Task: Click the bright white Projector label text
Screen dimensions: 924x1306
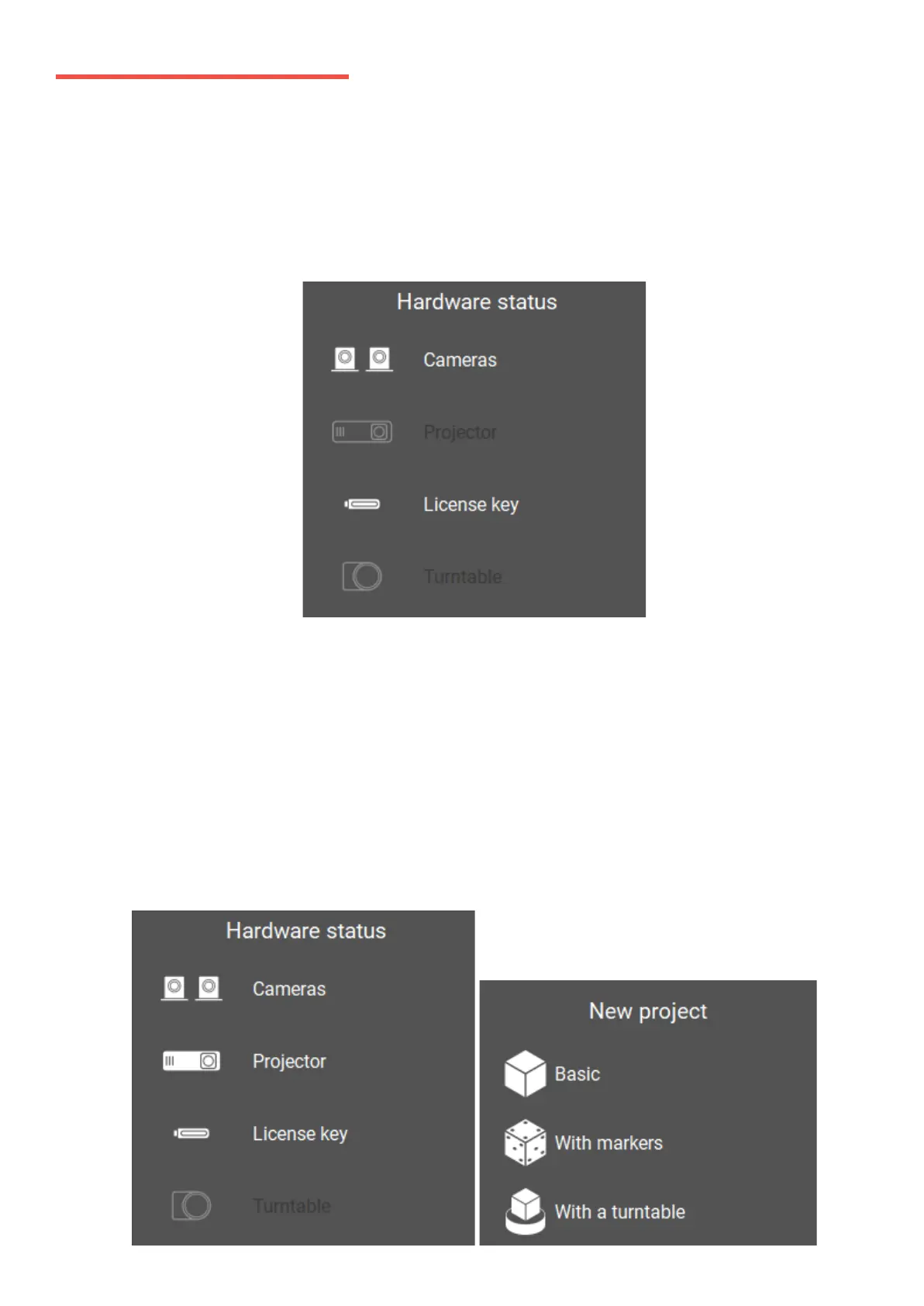Action: (x=289, y=1061)
